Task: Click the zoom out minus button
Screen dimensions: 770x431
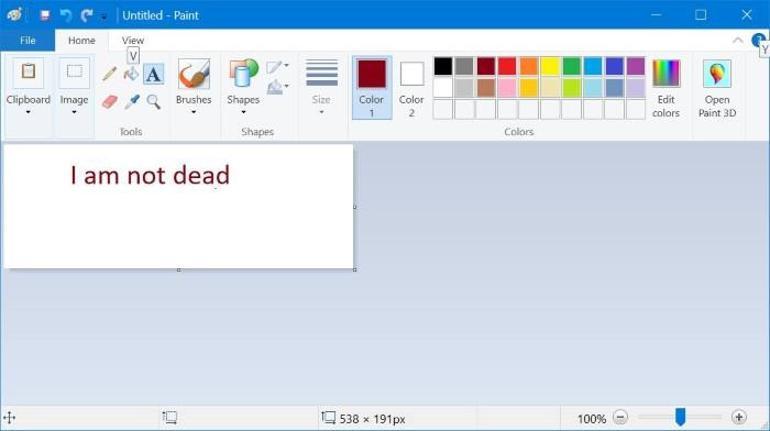Action: (620, 418)
